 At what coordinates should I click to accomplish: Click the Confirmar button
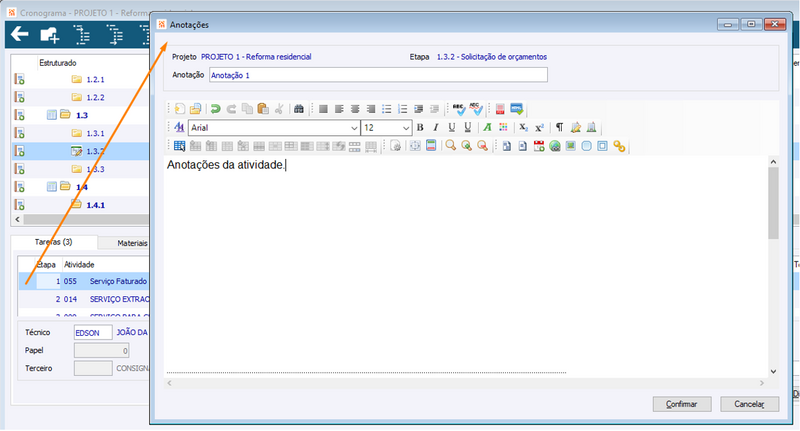[682, 404]
